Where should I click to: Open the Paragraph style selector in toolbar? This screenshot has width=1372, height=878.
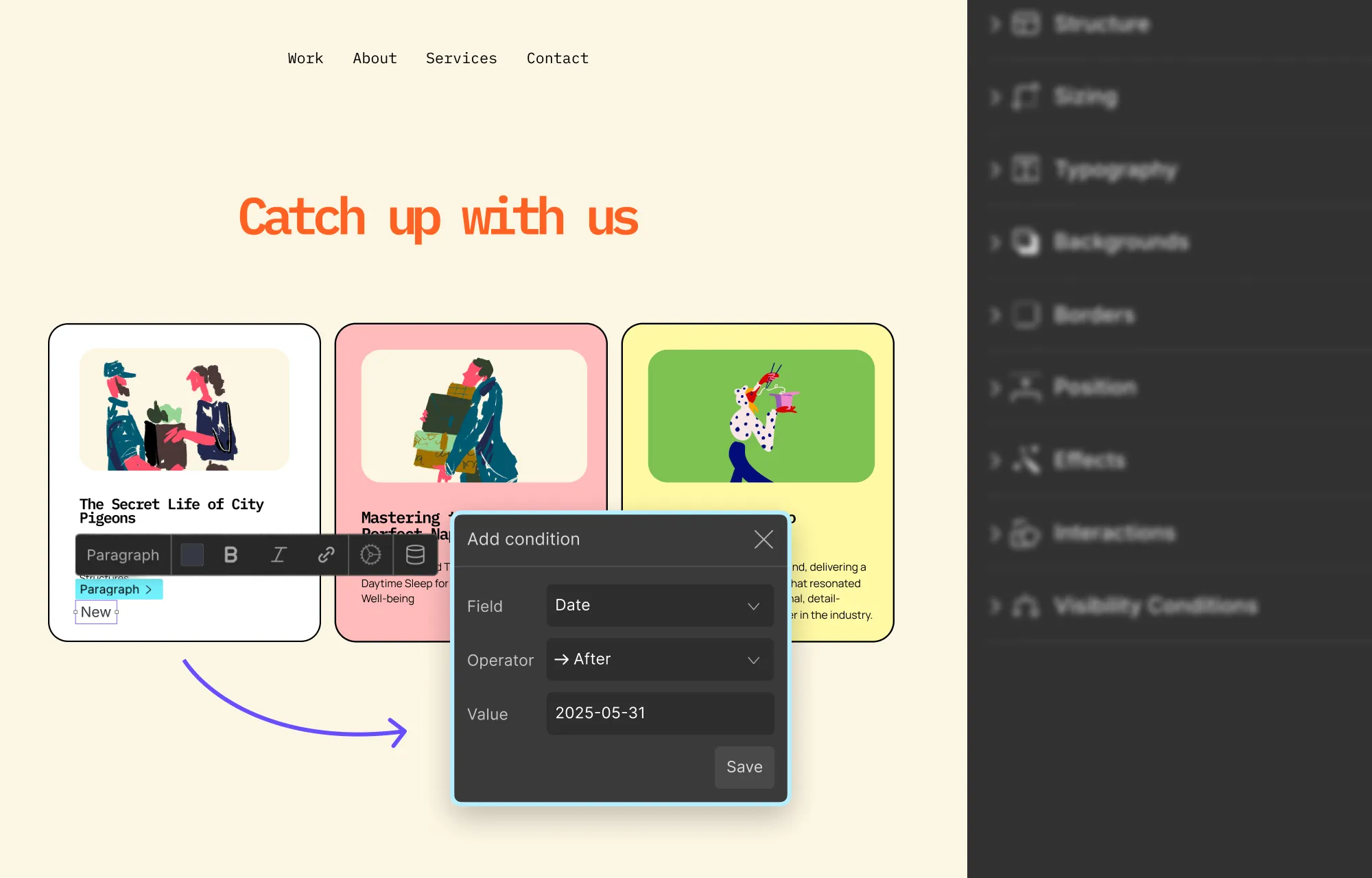[123, 555]
